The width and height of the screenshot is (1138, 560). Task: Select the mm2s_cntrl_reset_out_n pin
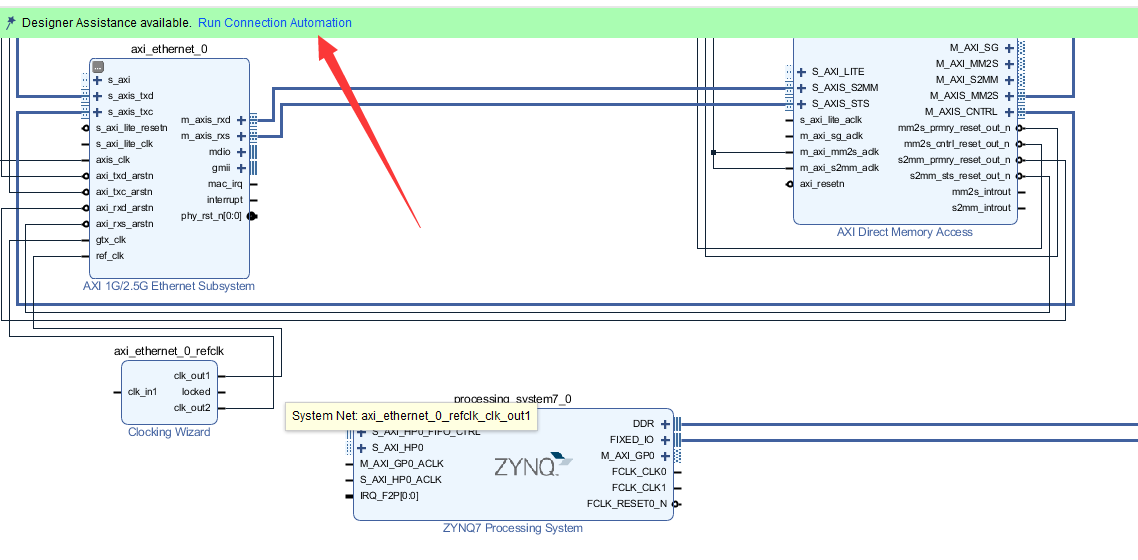pyautogui.click(x=957, y=144)
